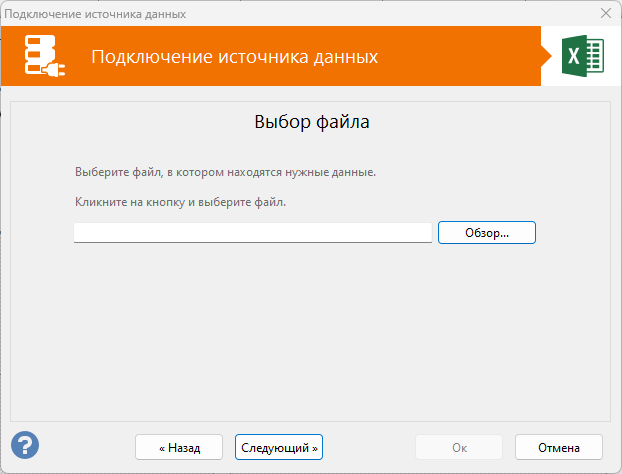The width and height of the screenshot is (622, 474).
Task: Click the Кликните на кнопку hint text
Action: pos(180,202)
